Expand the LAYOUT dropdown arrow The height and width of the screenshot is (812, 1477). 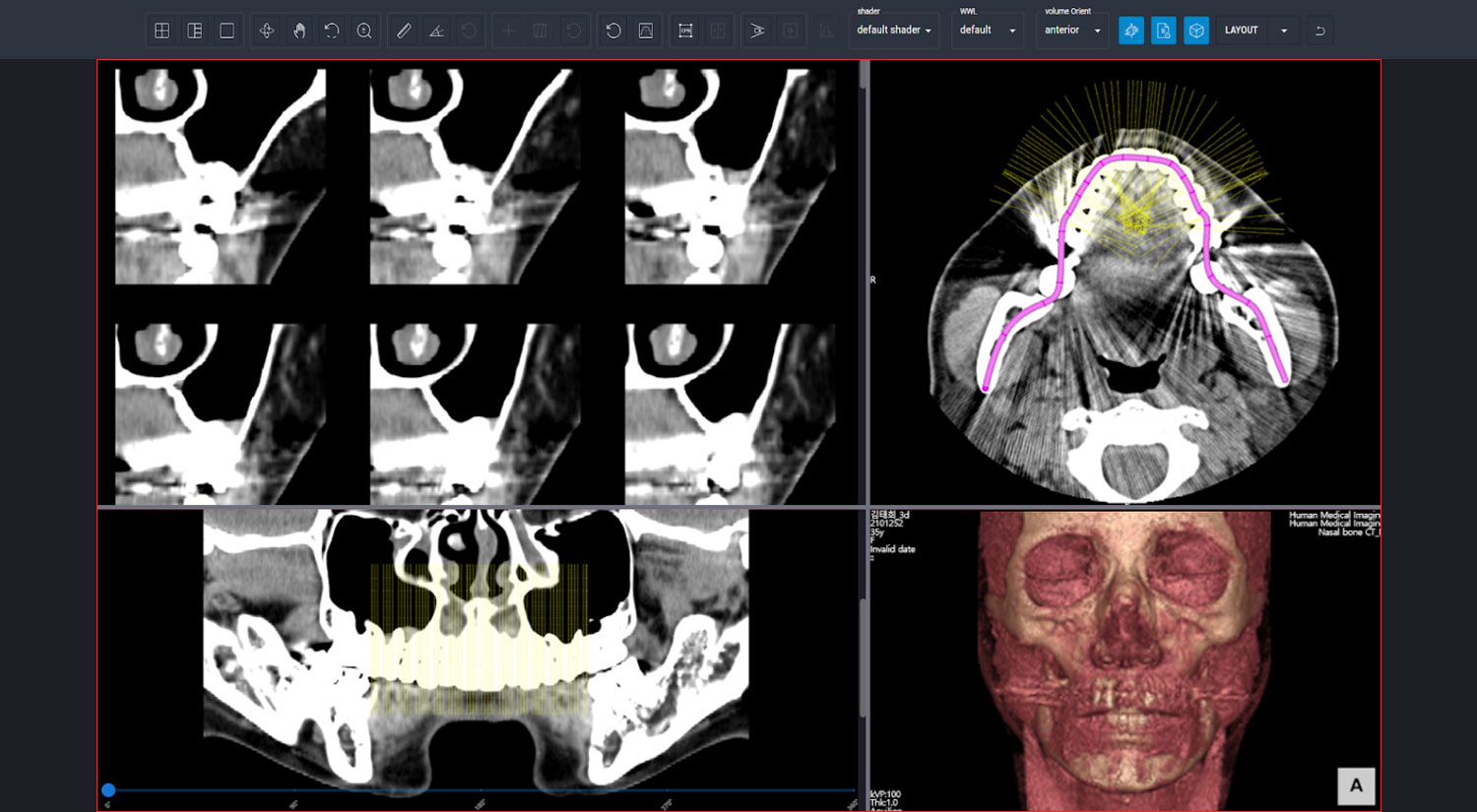pyautogui.click(x=1284, y=31)
